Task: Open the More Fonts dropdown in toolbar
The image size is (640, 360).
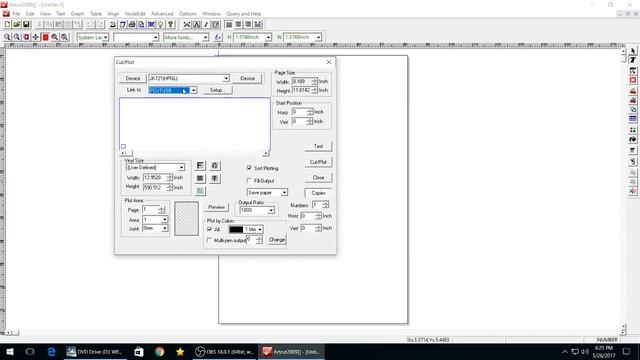Action: click(x=205, y=37)
